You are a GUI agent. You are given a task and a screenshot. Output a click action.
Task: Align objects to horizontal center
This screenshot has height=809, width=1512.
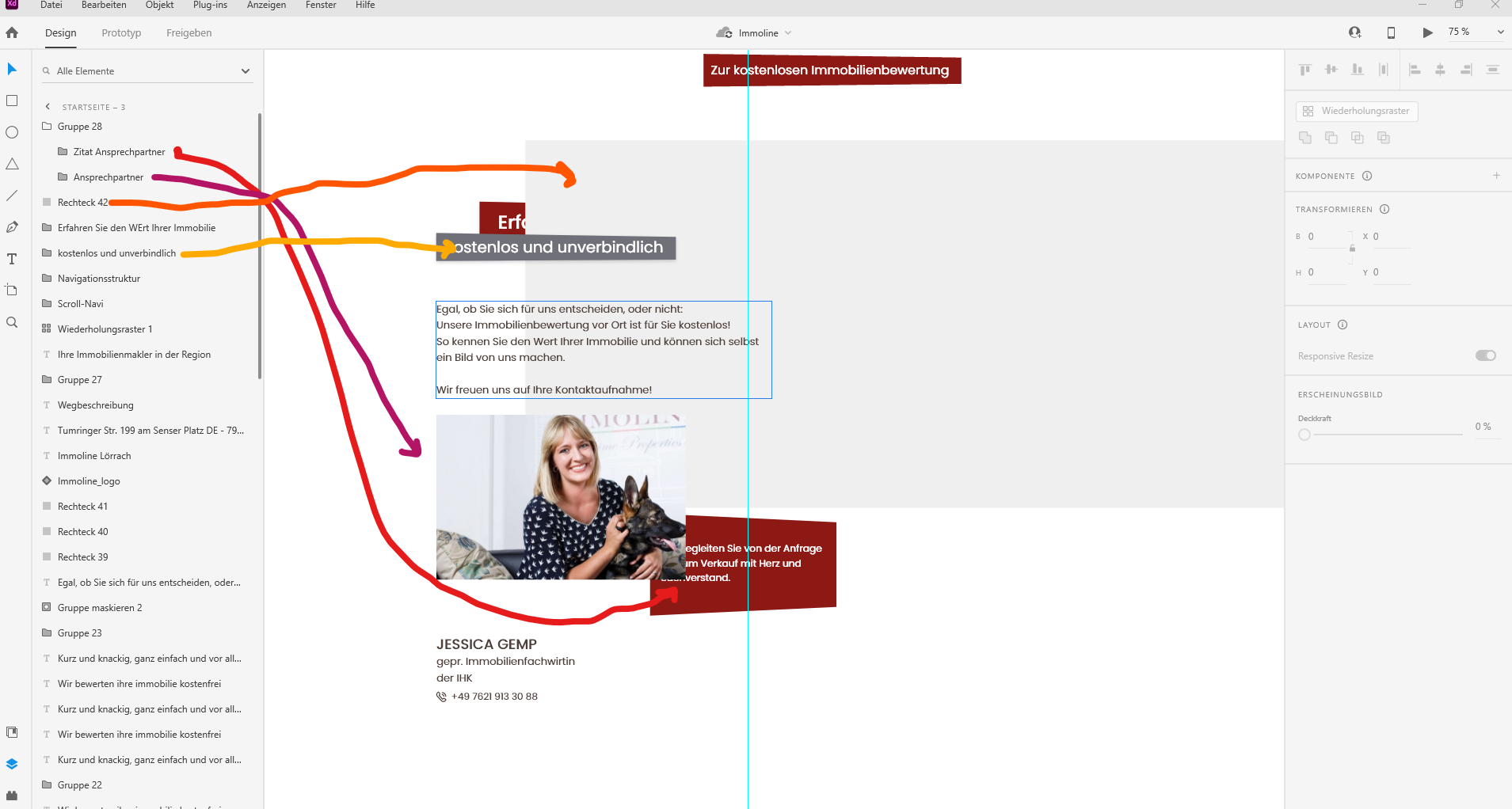point(1439,70)
